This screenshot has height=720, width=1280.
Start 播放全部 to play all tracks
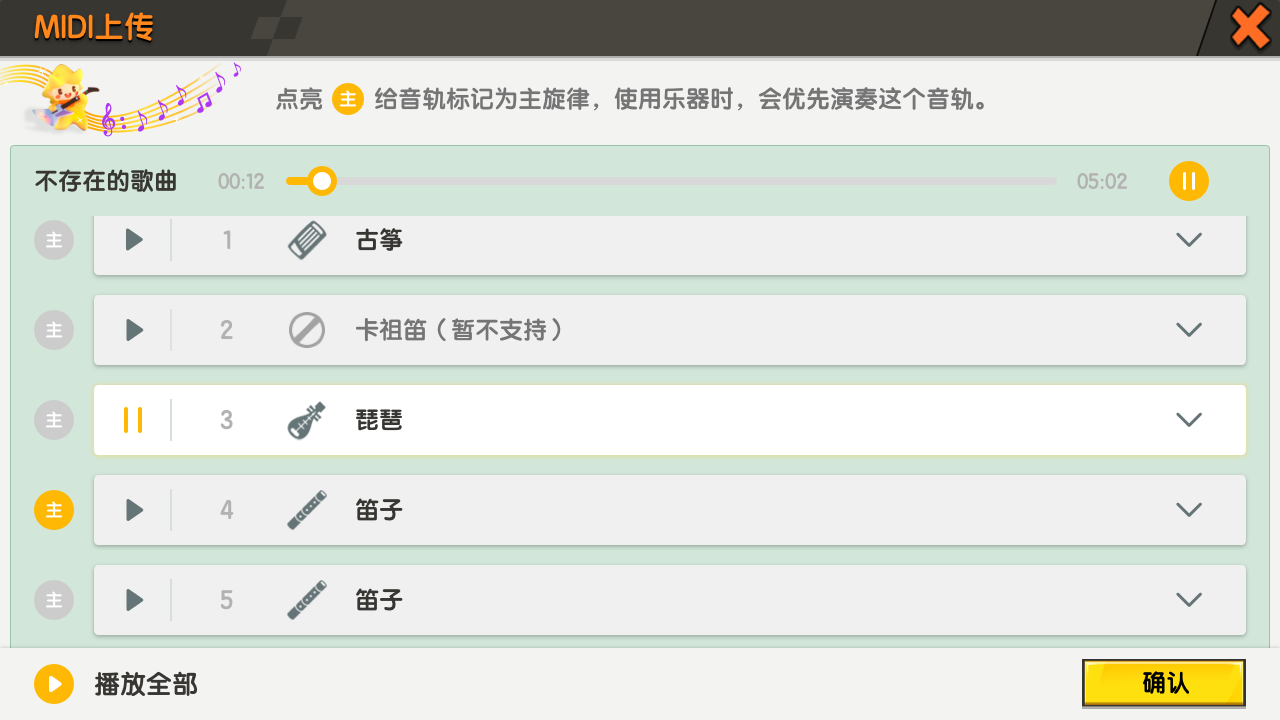tap(116, 684)
